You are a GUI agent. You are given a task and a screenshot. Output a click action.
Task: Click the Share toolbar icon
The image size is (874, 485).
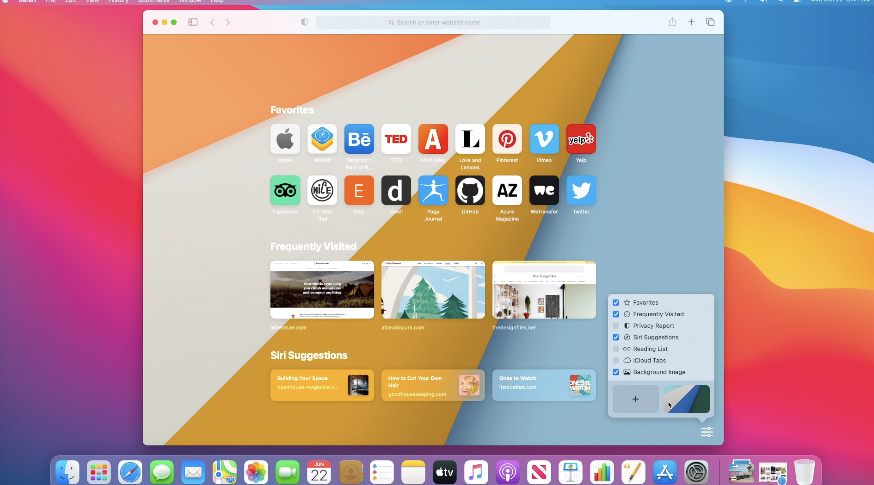[x=672, y=22]
